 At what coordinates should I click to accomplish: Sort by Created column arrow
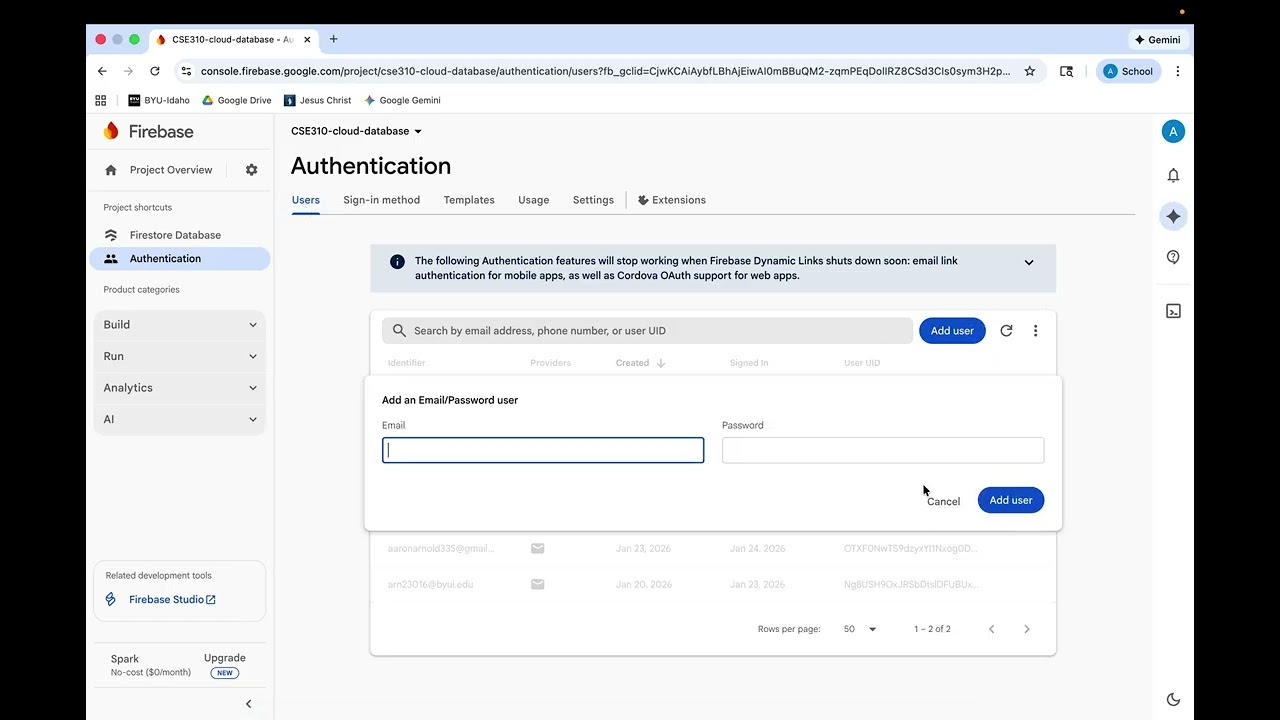pyautogui.click(x=661, y=363)
